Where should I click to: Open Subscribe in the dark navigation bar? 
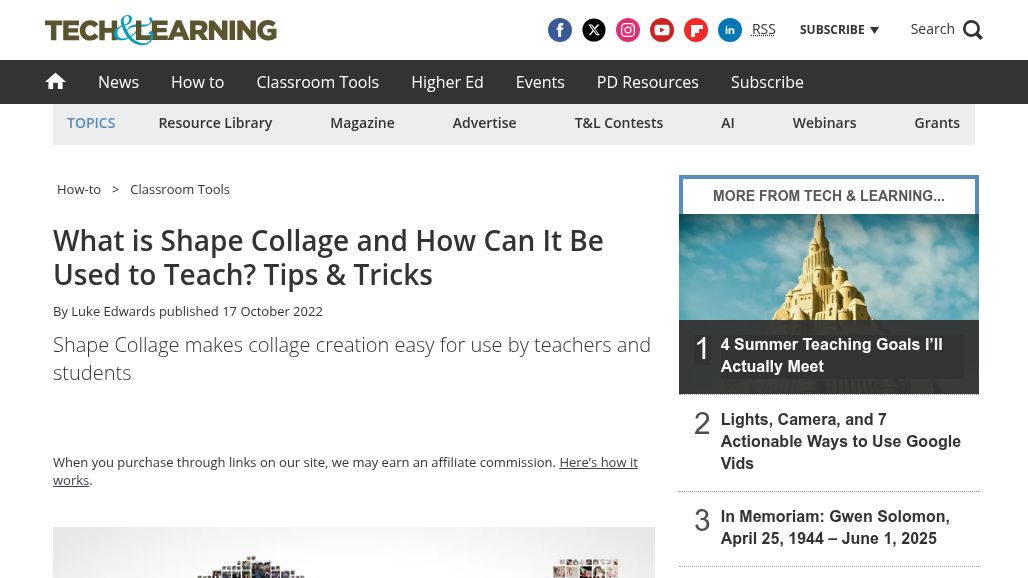[767, 82]
